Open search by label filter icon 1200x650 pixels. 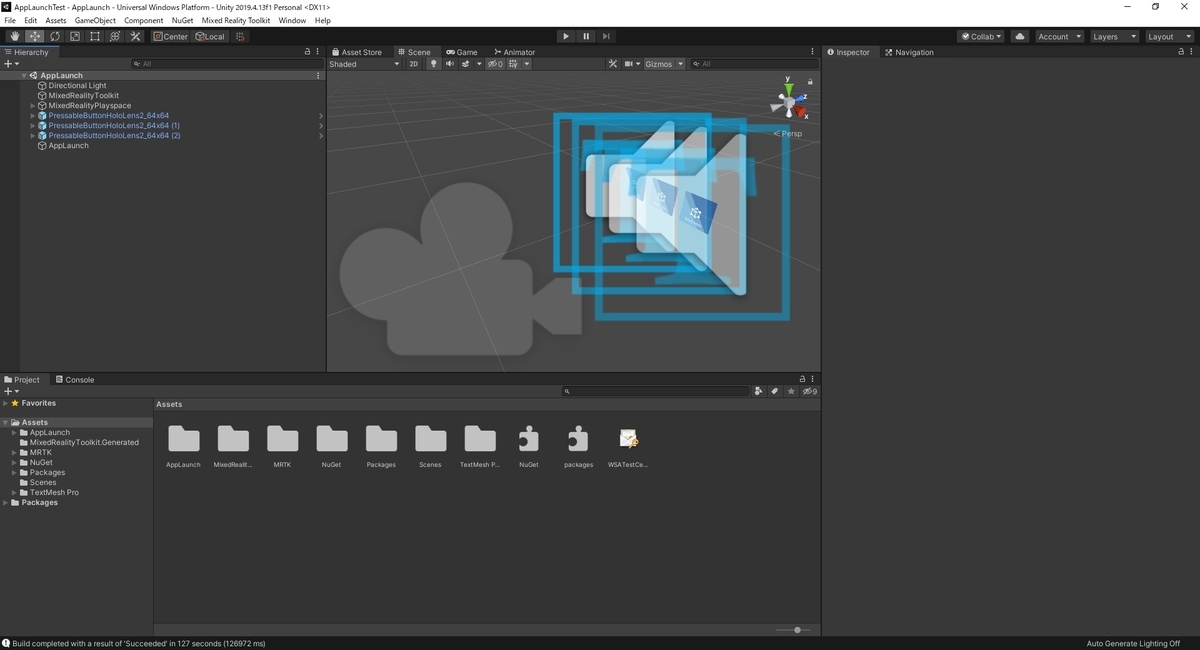coord(775,392)
